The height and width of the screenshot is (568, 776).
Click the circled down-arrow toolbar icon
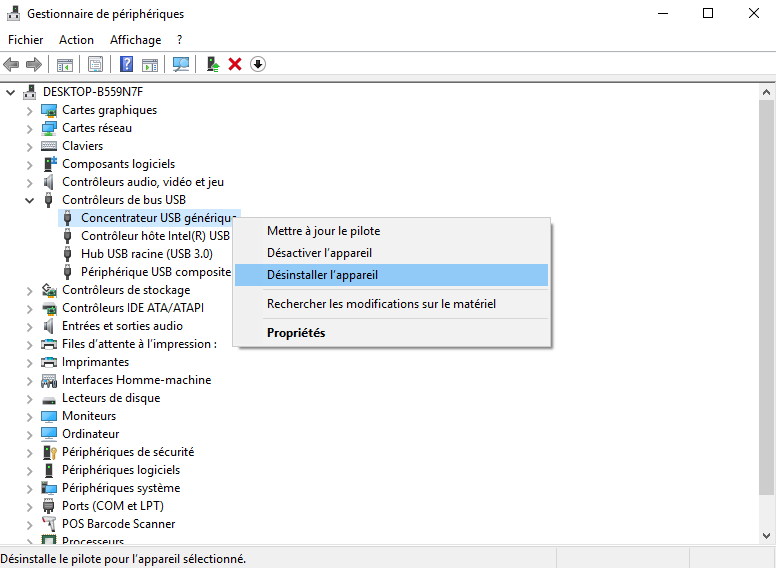pyautogui.click(x=258, y=64)
